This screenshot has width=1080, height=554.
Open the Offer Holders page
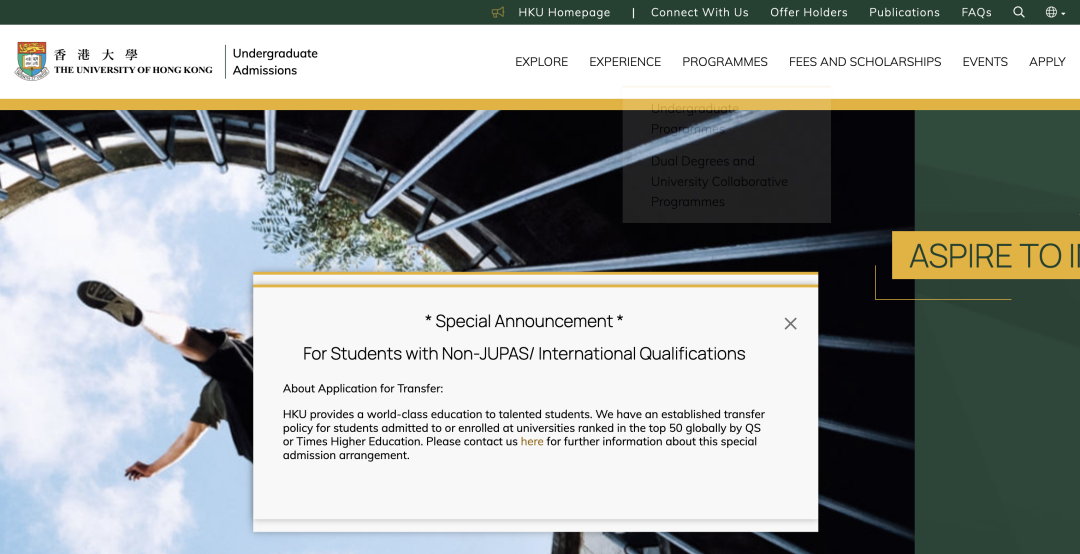coord(808,12)
